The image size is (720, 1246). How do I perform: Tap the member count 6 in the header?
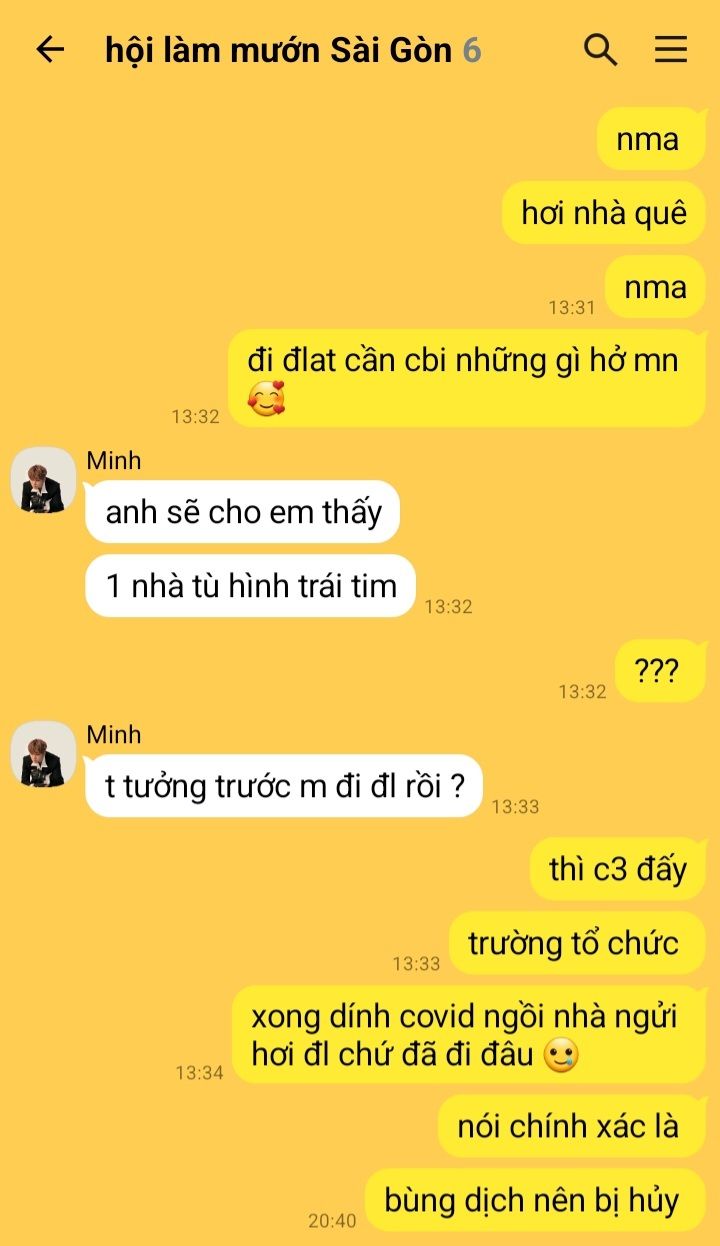point(472,50)
